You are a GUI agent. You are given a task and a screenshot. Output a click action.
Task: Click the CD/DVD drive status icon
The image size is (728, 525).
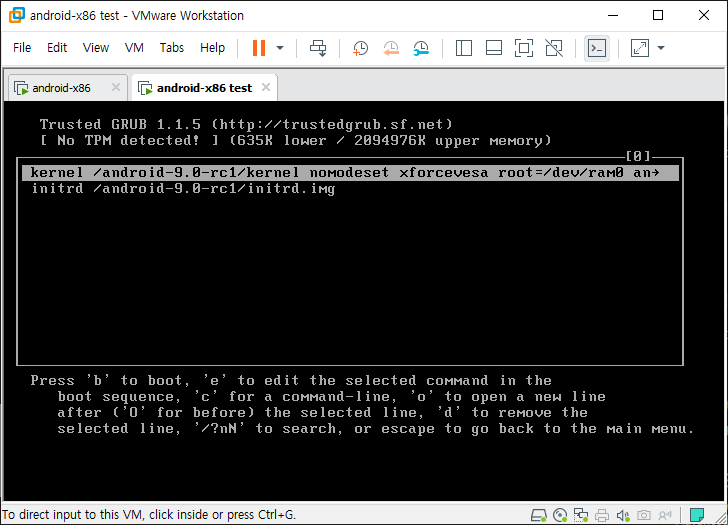pos(560,515)
